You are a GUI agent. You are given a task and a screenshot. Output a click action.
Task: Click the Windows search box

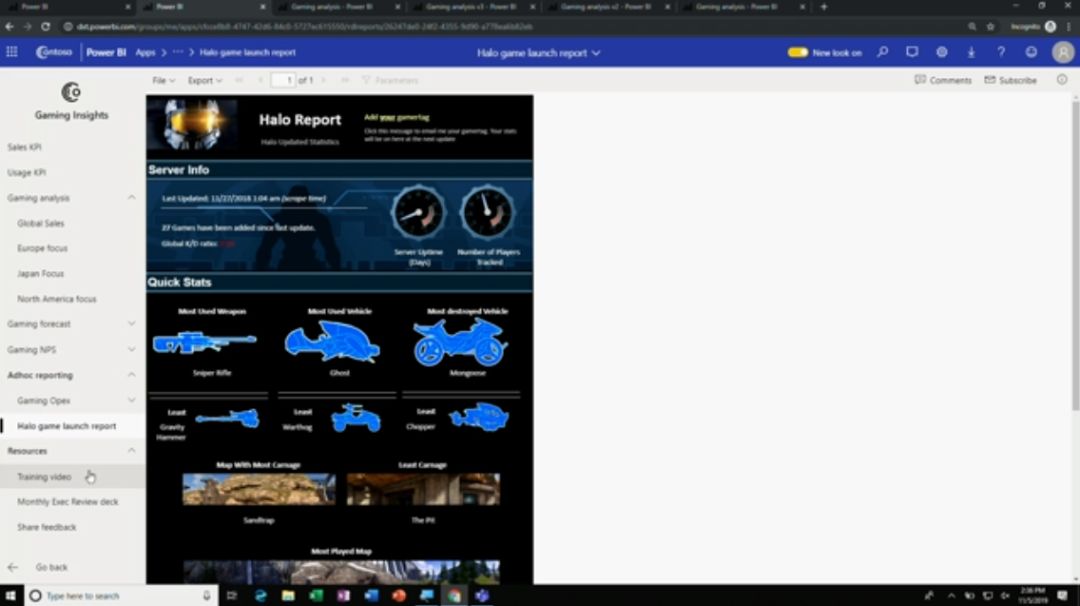121,596
